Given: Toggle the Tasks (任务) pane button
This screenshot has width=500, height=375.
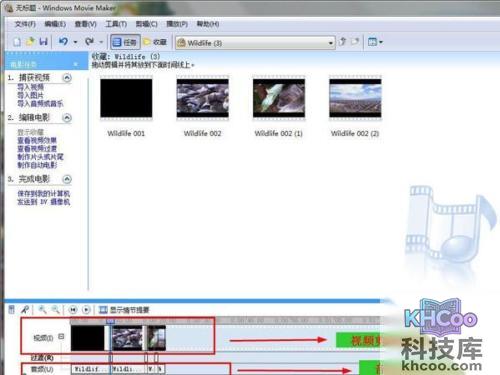Looking at the screenshot, I should click(125, 42).
